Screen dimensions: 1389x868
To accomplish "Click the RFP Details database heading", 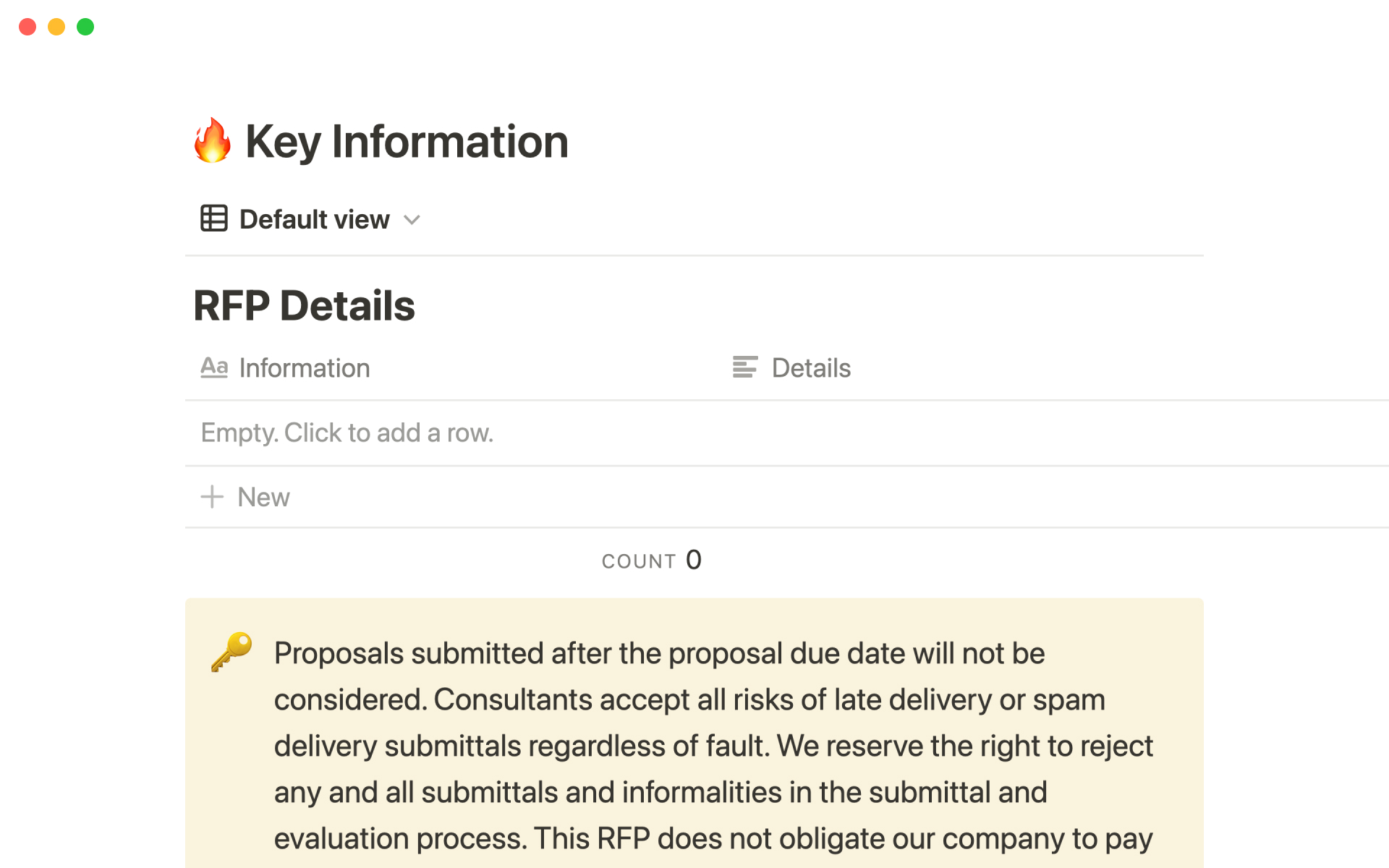I will (x=305, y=305).
